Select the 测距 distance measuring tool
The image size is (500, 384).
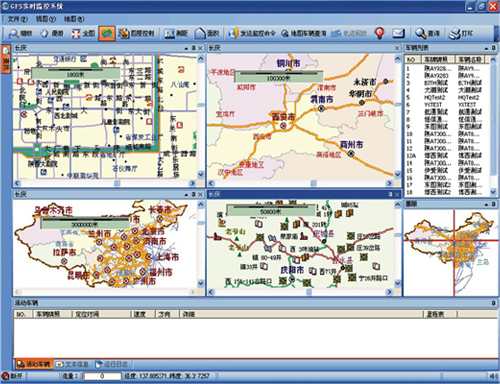(177, 33)
